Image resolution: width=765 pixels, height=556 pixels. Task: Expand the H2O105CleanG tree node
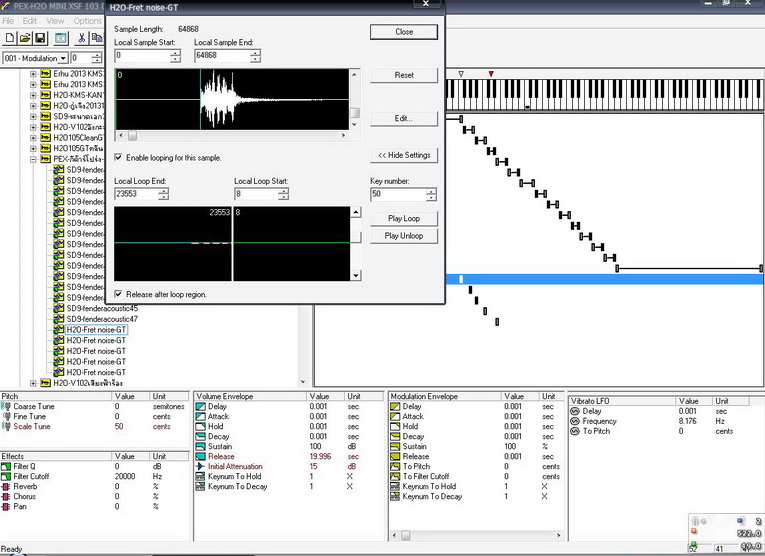33,137
